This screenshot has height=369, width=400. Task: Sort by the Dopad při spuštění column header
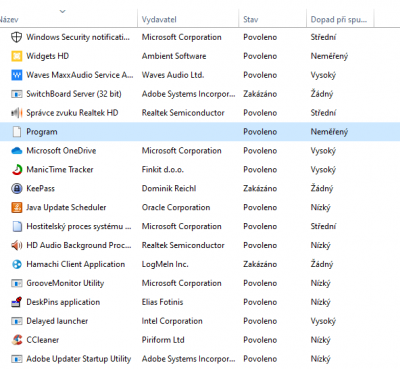(x=339, y=20)
